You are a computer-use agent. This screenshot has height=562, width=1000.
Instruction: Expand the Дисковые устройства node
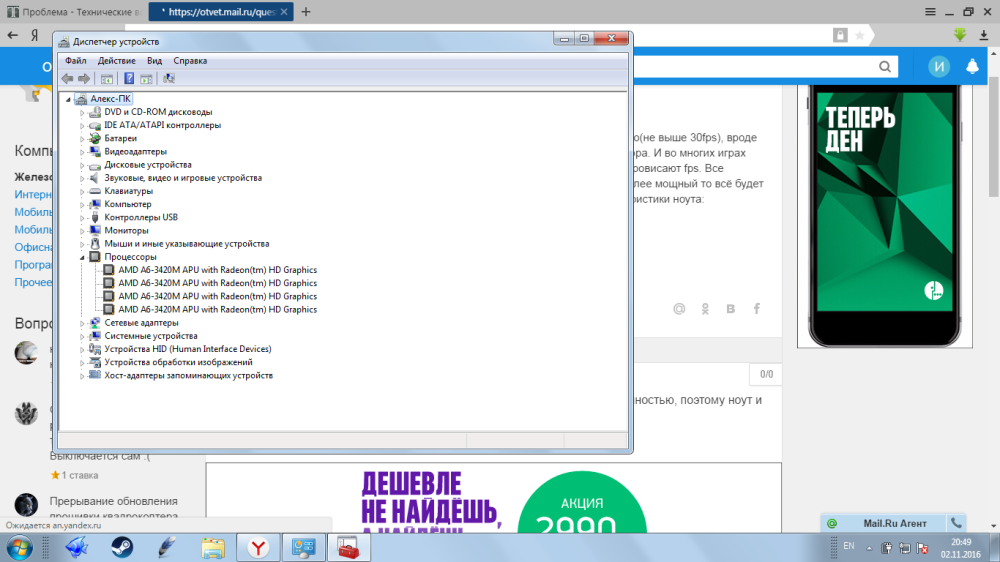pyautogui.click(x=82, y=165)
